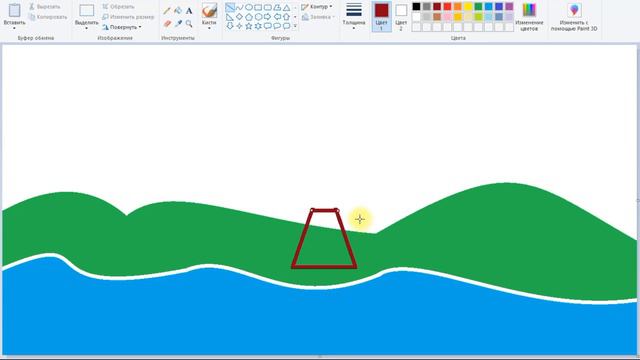
Task: Choose the Curve shape
Action: [x=239, y=7]
